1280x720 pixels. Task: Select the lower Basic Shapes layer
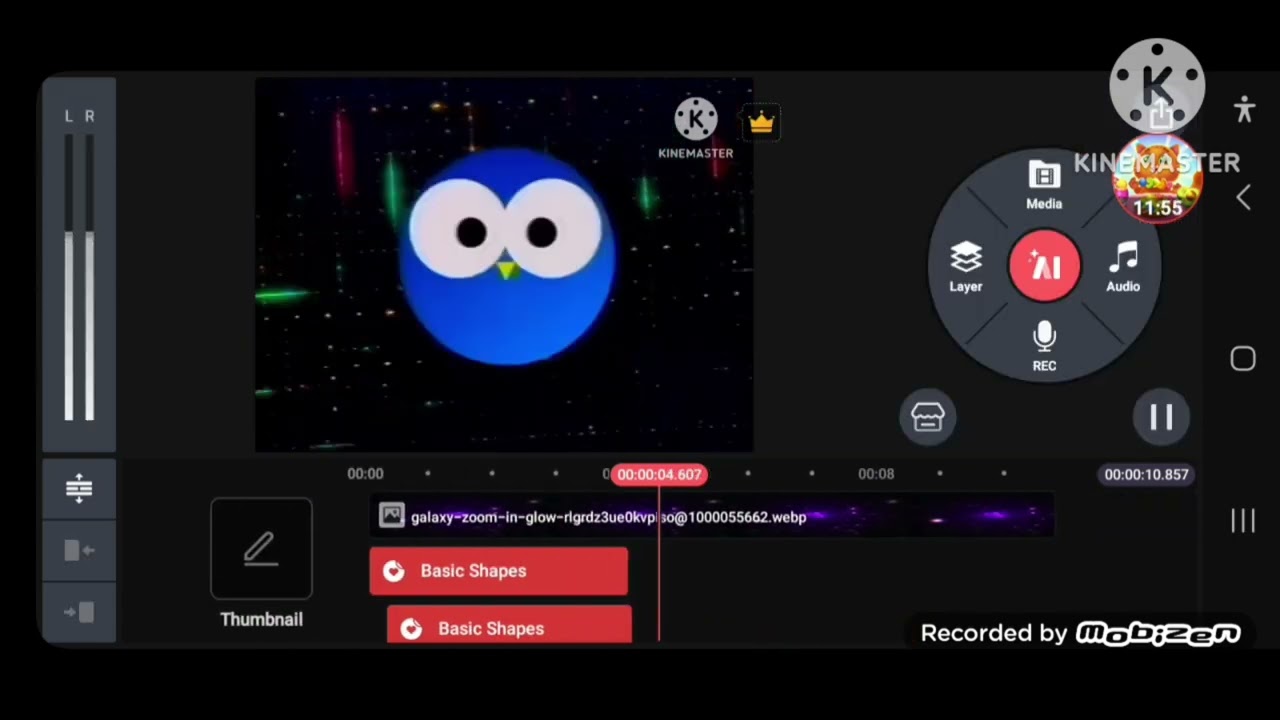[509, 626]
